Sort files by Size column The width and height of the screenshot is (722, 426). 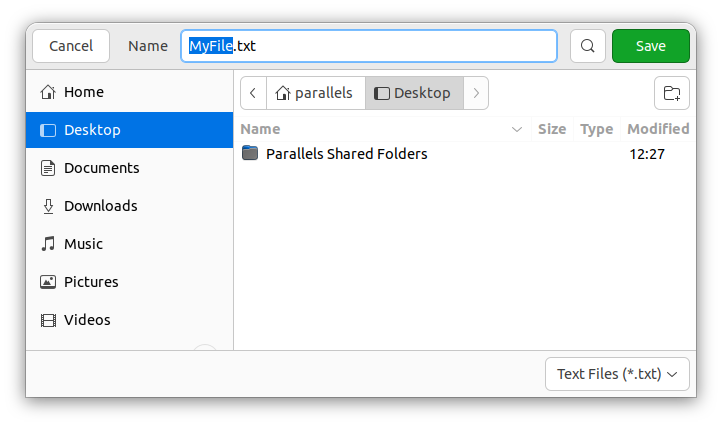[x=551, y=129]
